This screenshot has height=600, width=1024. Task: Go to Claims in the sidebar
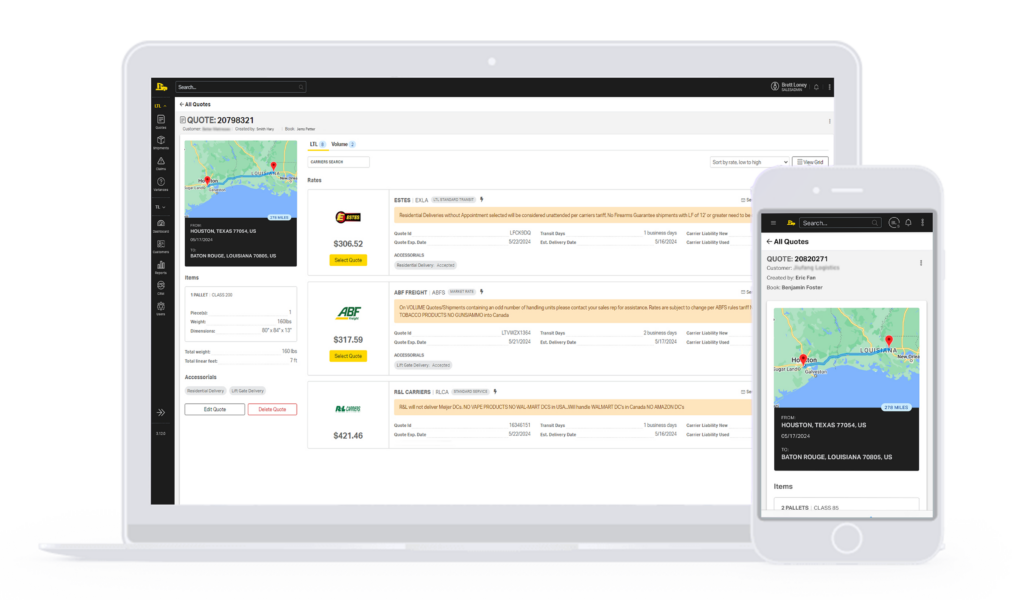click(161, 163)
